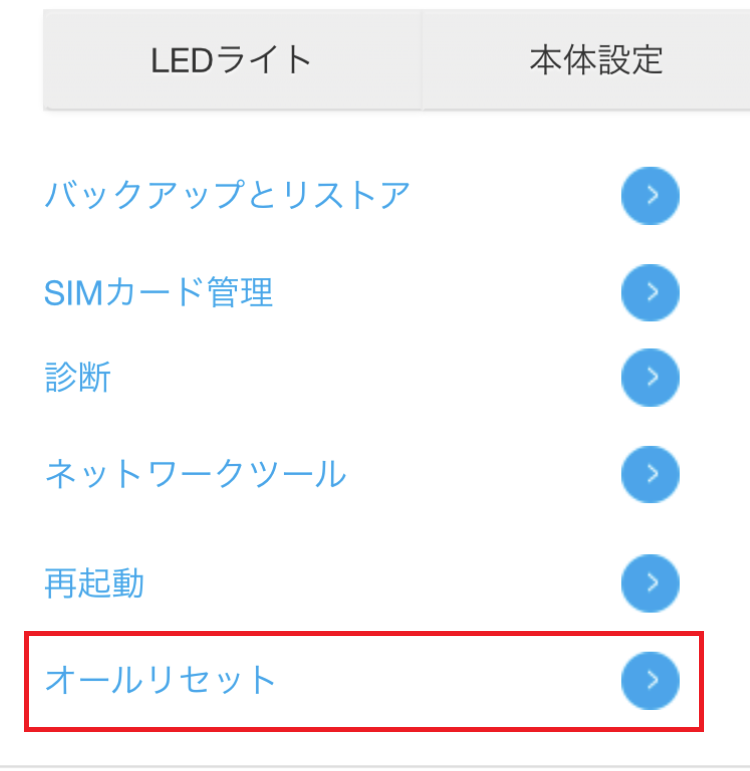This screenshot has height=771, width=750.
Task: Expand the SIM card management chevron circle
Action: coord(650,293)
